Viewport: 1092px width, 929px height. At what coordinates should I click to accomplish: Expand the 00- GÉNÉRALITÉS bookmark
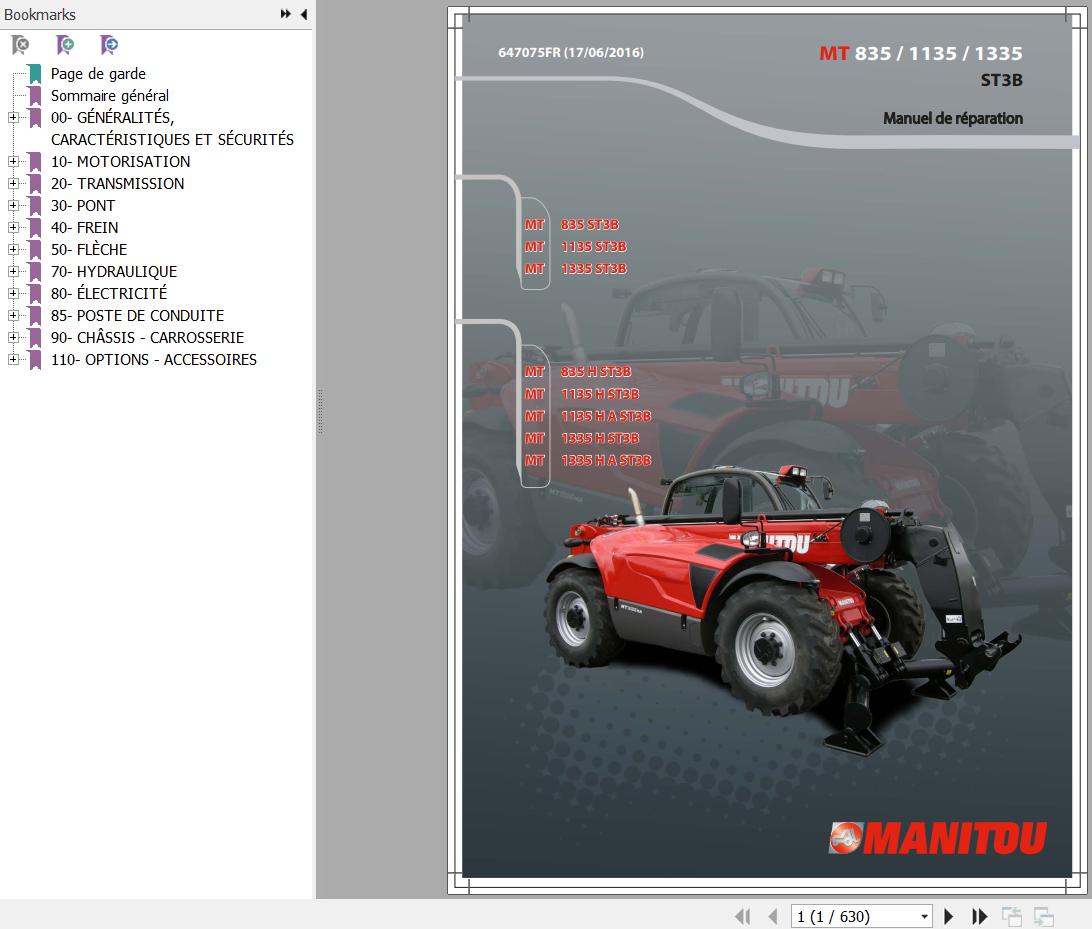(13, 118)
